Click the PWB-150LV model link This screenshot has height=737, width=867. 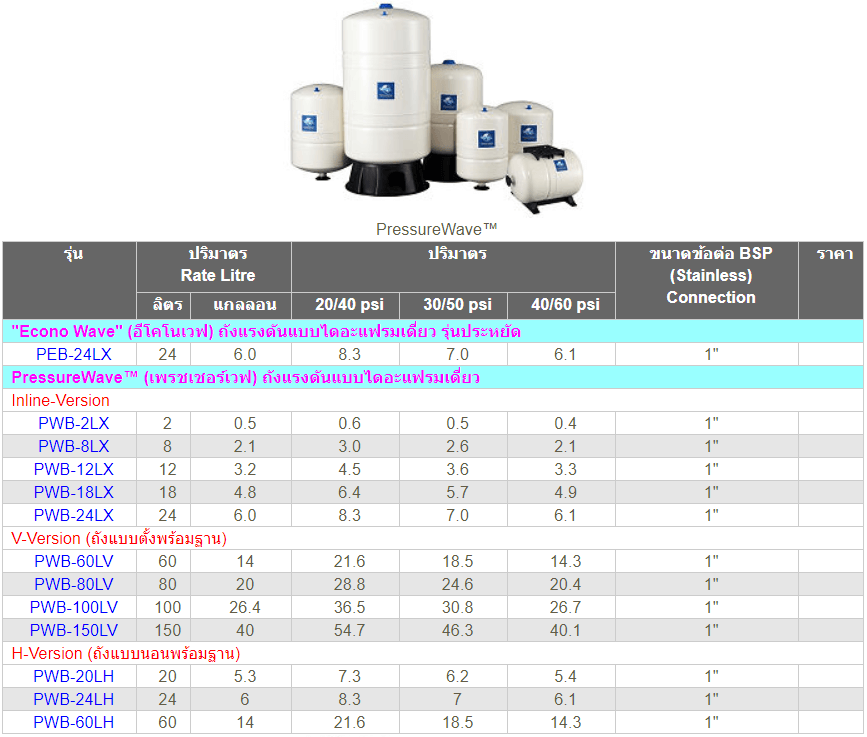pos(73,630)
